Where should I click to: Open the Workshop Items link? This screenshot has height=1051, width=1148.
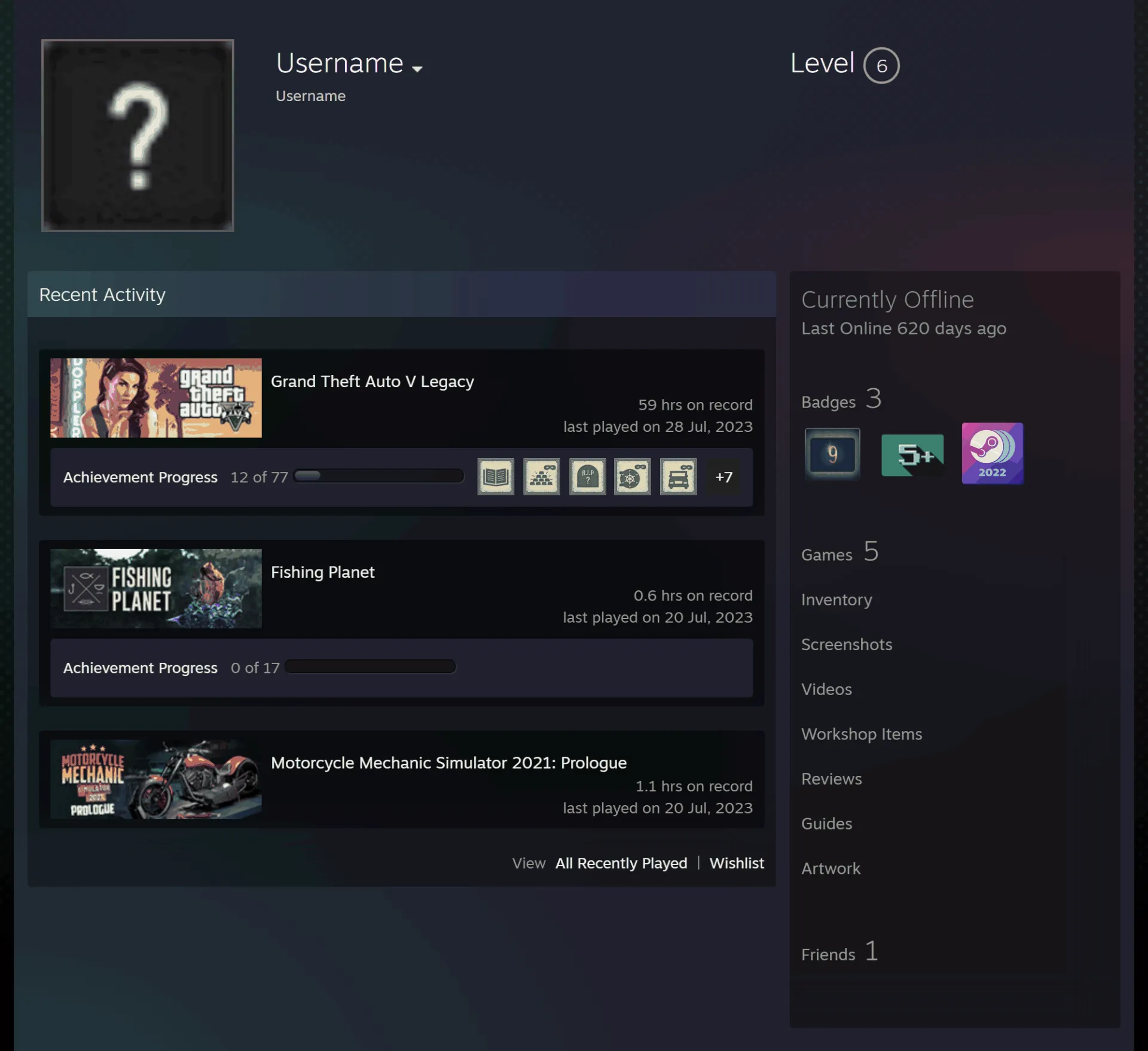click(x=862, y=734)
